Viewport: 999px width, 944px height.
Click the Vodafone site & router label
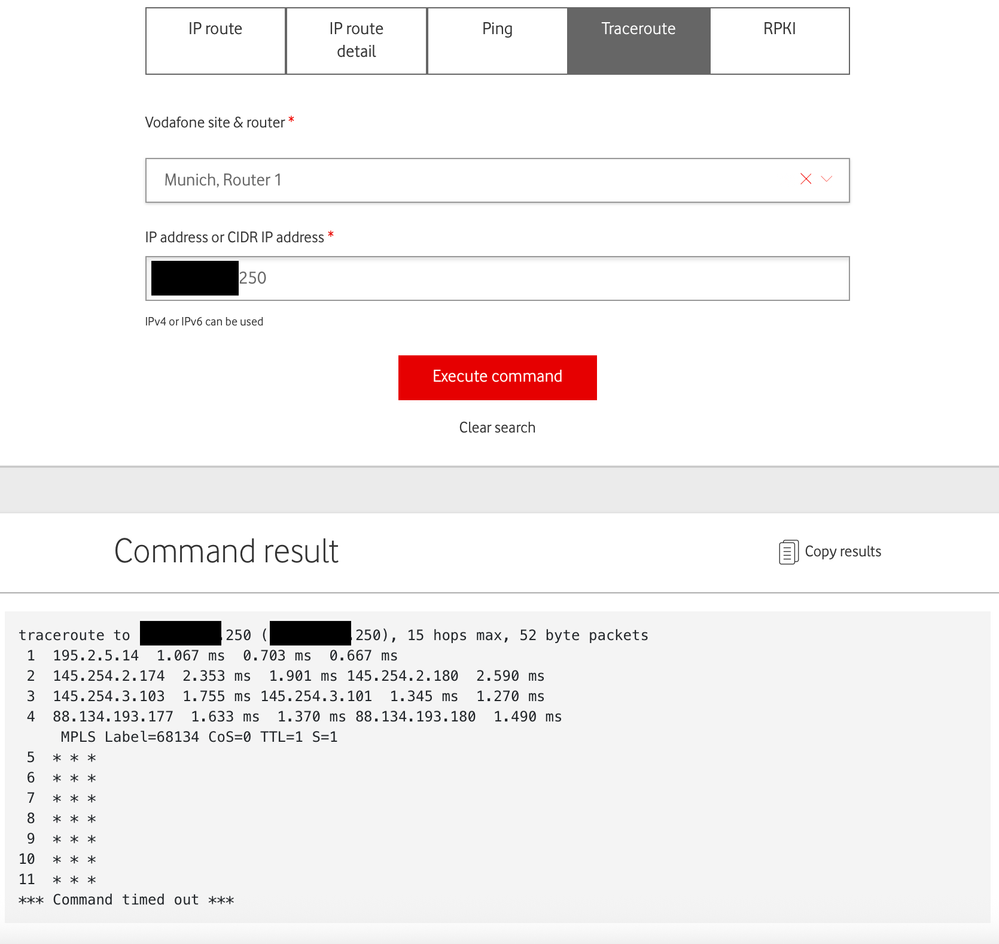click(x=215, y=122)
